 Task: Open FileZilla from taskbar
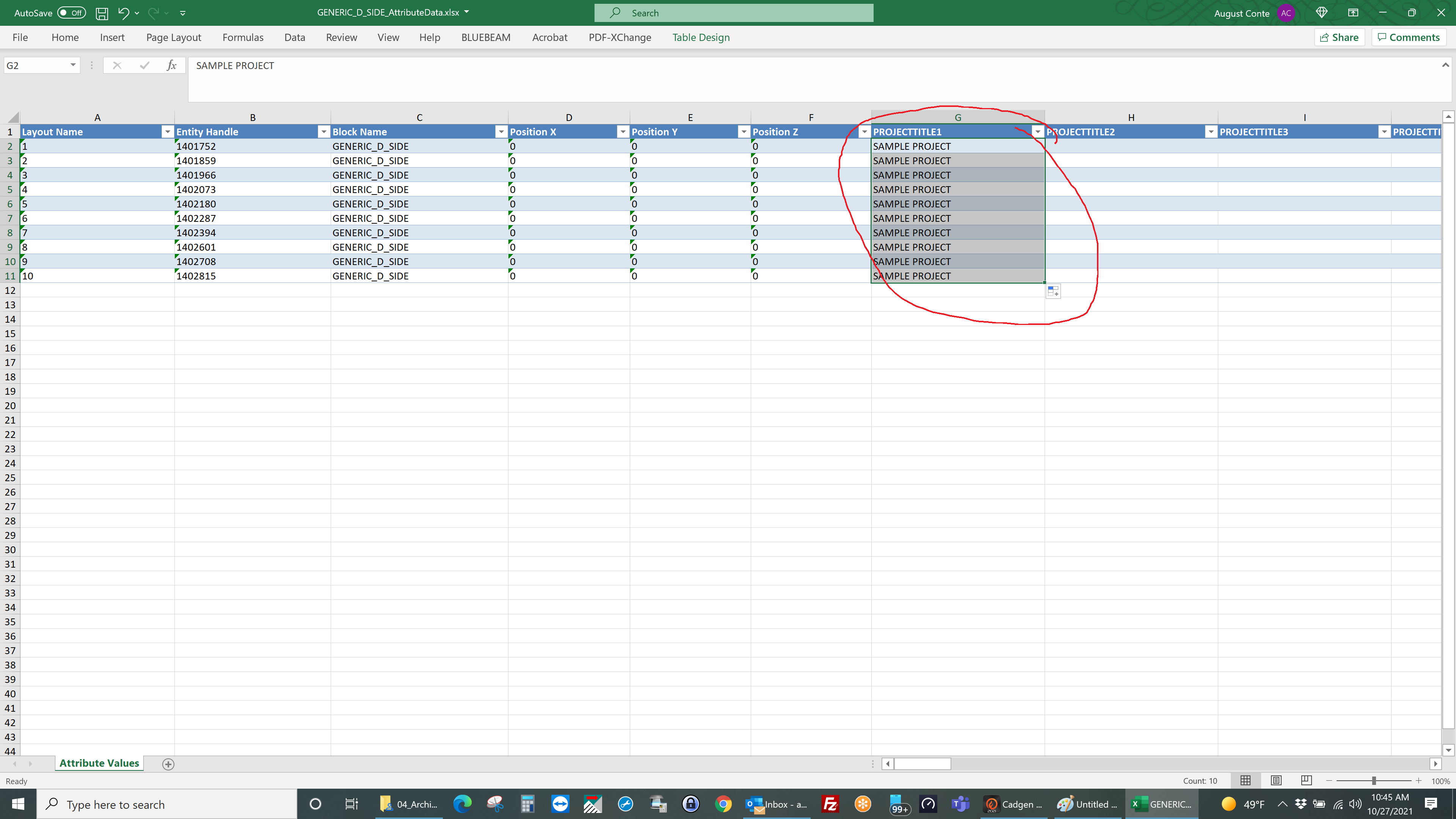click(x=830, y=804)
